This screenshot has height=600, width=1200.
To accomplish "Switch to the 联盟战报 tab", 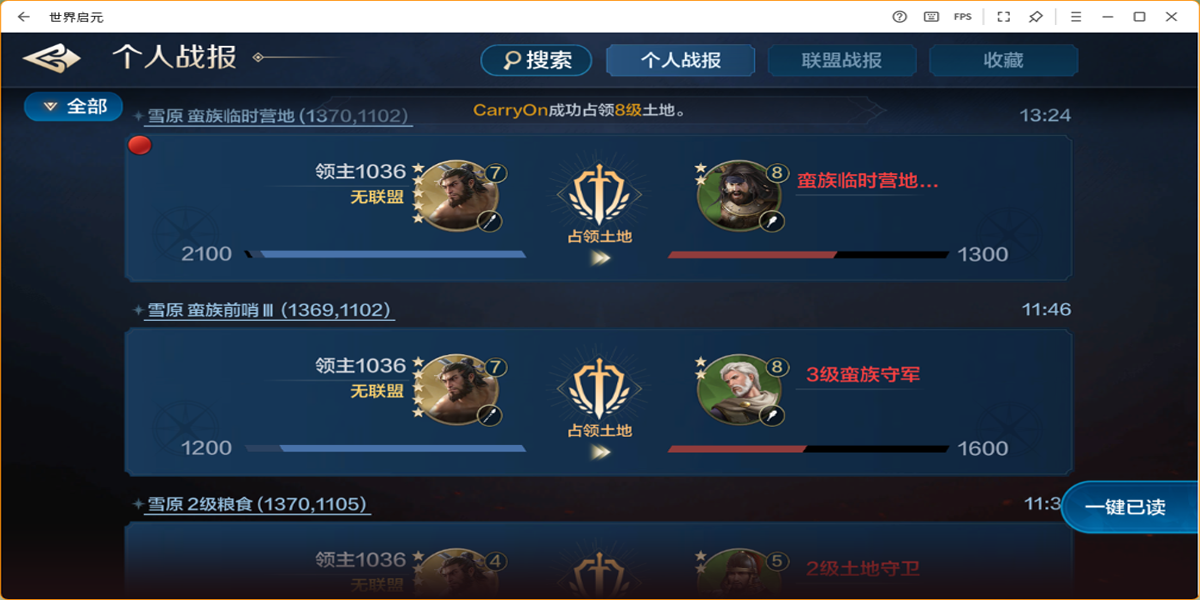I will tap(842, 60).
